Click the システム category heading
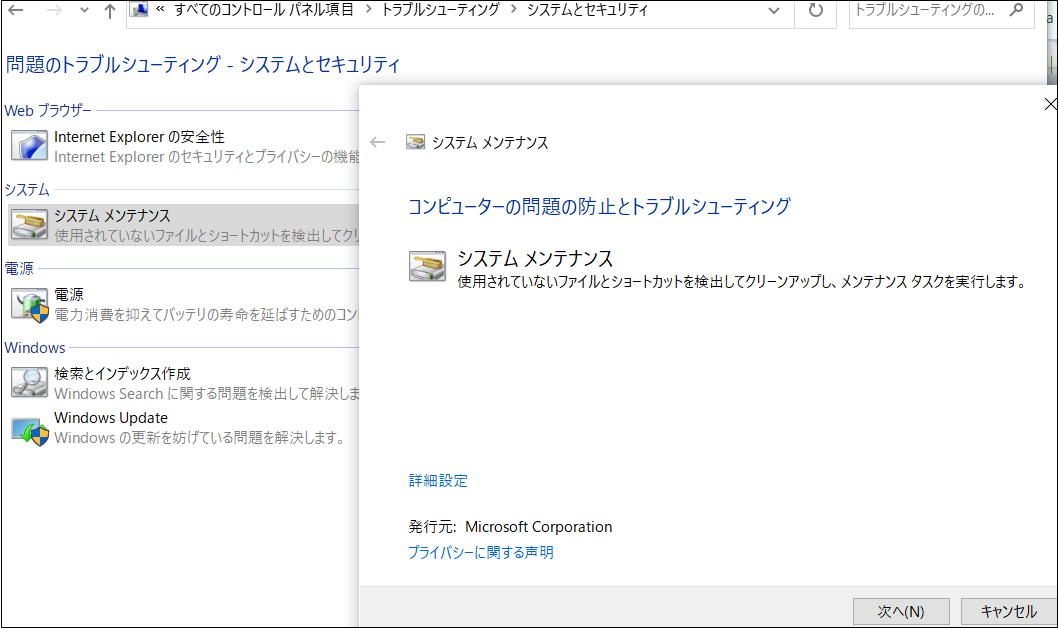Screen dimensions: 1058x628 [27, 190]
